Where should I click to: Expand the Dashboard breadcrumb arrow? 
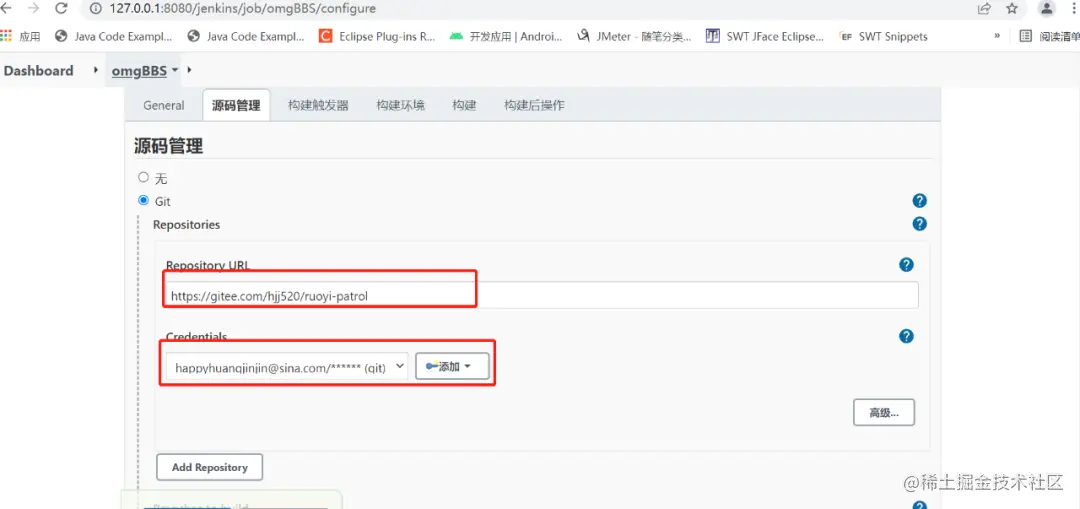click(x=96, y=70)
